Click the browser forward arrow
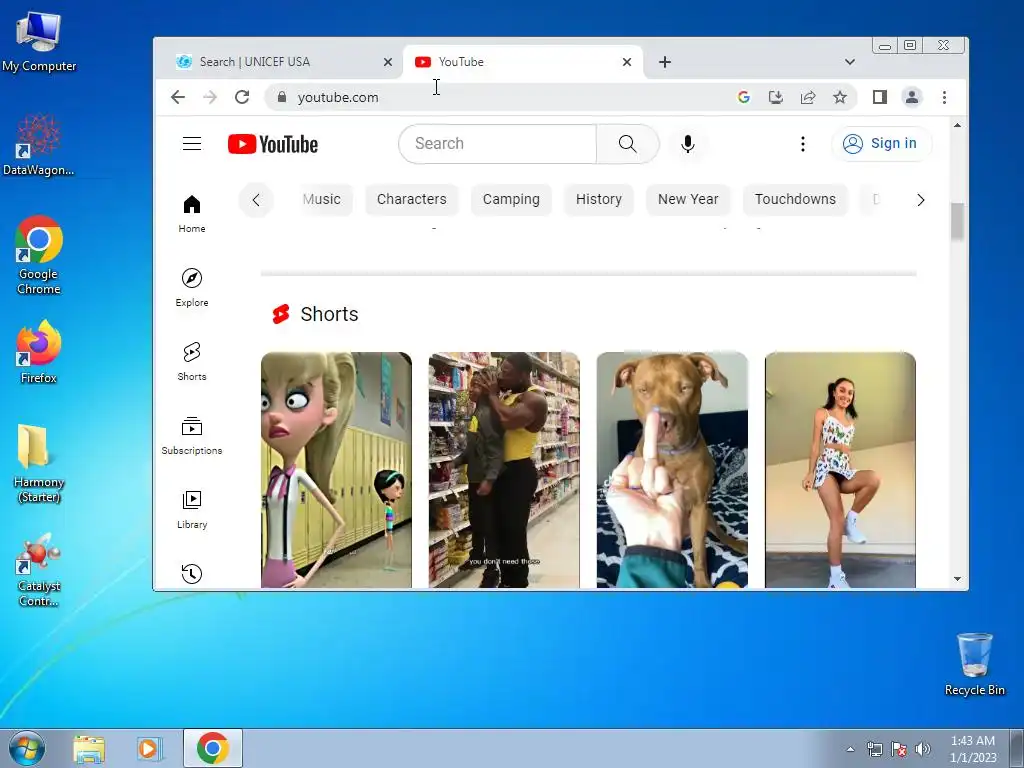The image size is (1024, 768). pos(210,97)
